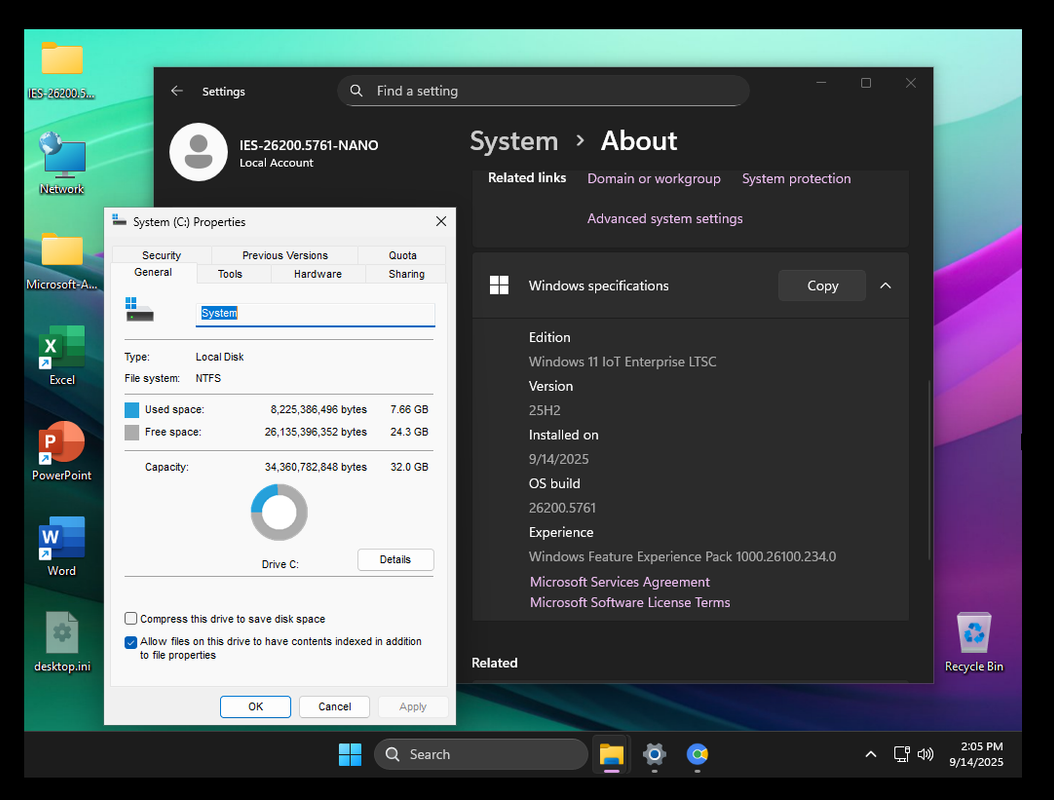Open the Chrome taskbar icon
Screen dimensions: 1054x800
click(697, 754)
